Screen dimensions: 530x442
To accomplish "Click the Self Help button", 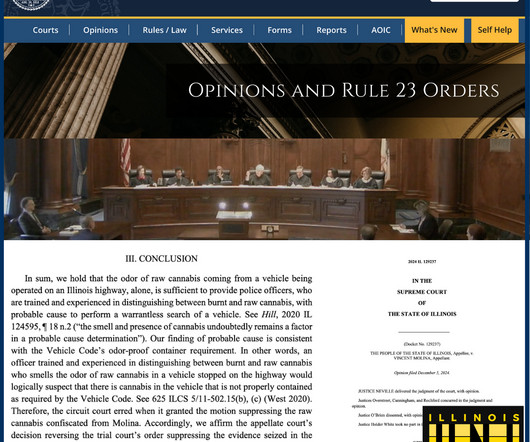I will (x=495, y=30).
